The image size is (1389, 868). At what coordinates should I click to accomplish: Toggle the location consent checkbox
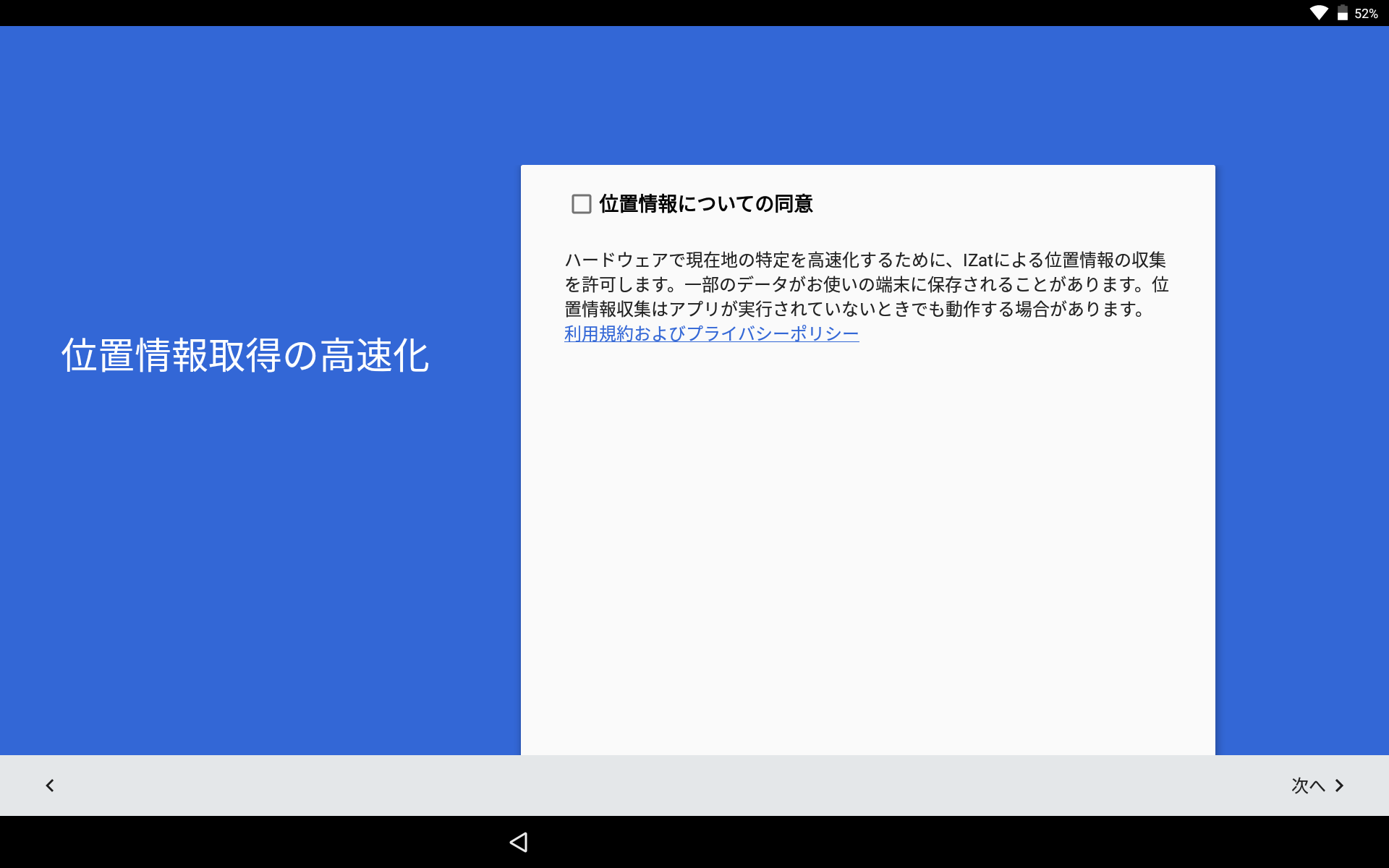[577, 204]
